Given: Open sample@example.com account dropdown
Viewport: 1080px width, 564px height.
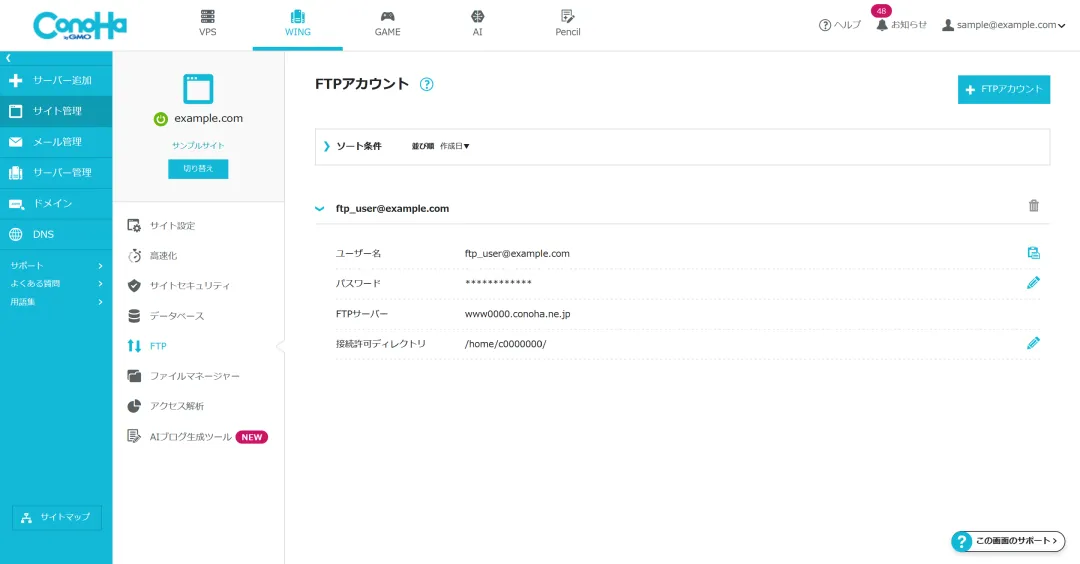Looking at the screenshot, I should 1003,25.
